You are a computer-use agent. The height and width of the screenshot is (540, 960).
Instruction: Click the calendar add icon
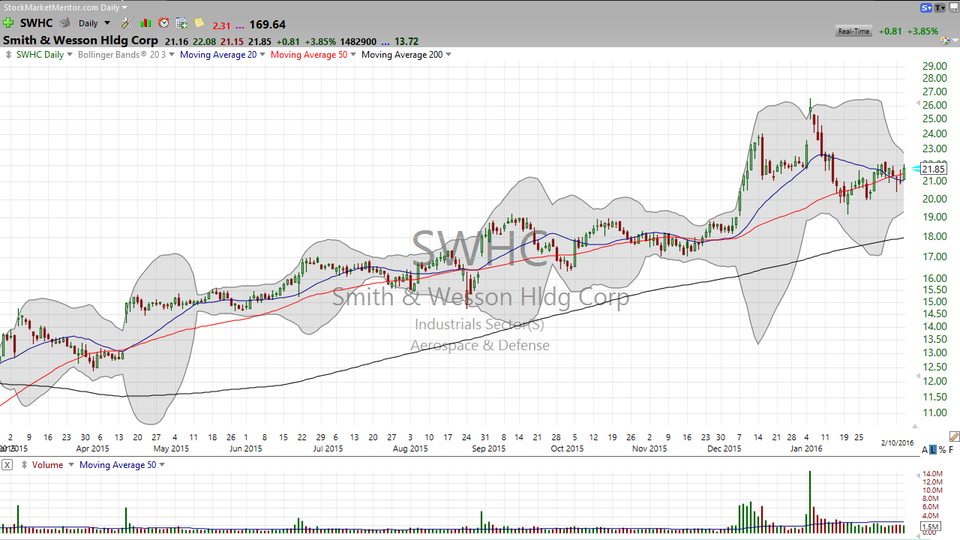point(182,23)
